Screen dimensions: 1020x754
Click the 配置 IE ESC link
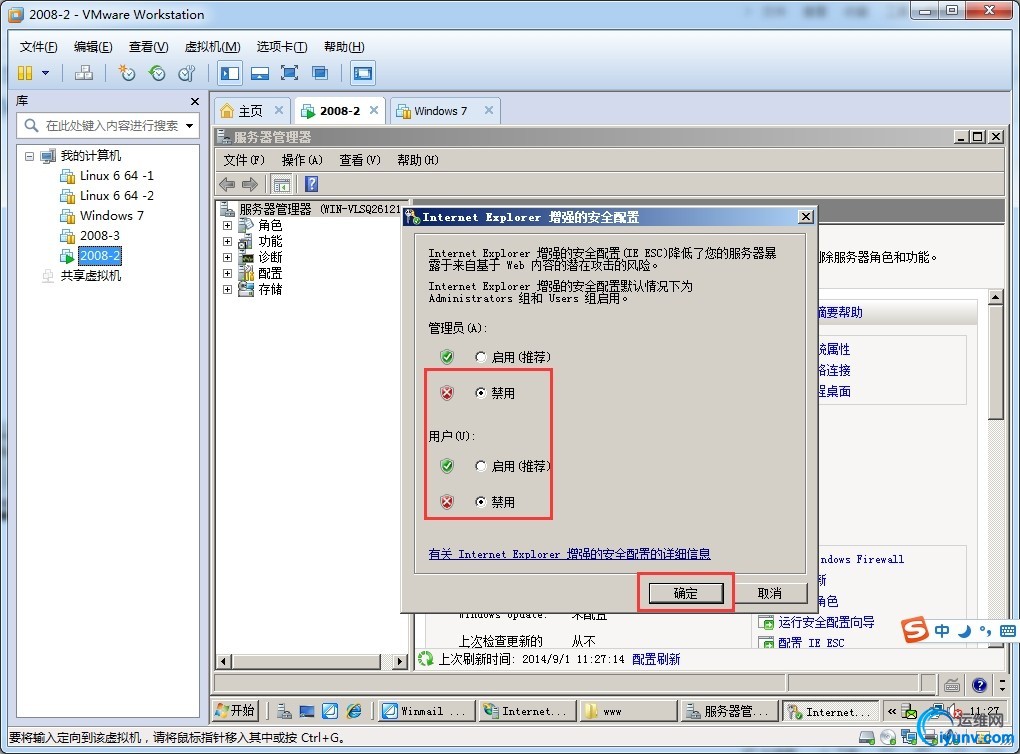click(x=811, y=643)
